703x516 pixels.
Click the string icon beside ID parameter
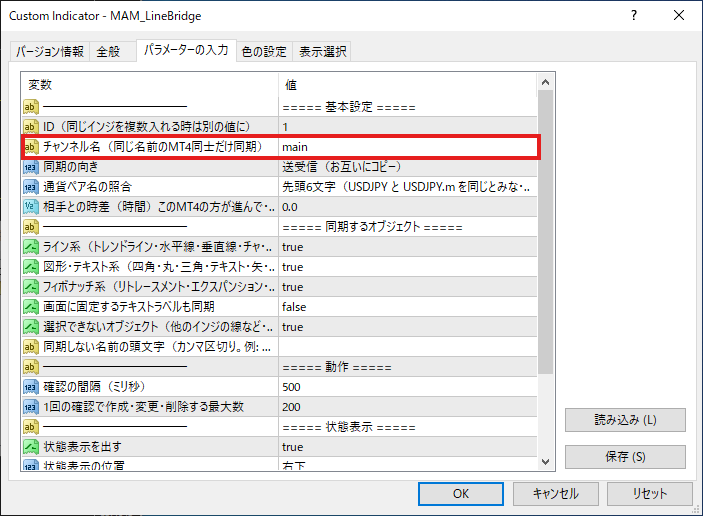click(31, 127)
